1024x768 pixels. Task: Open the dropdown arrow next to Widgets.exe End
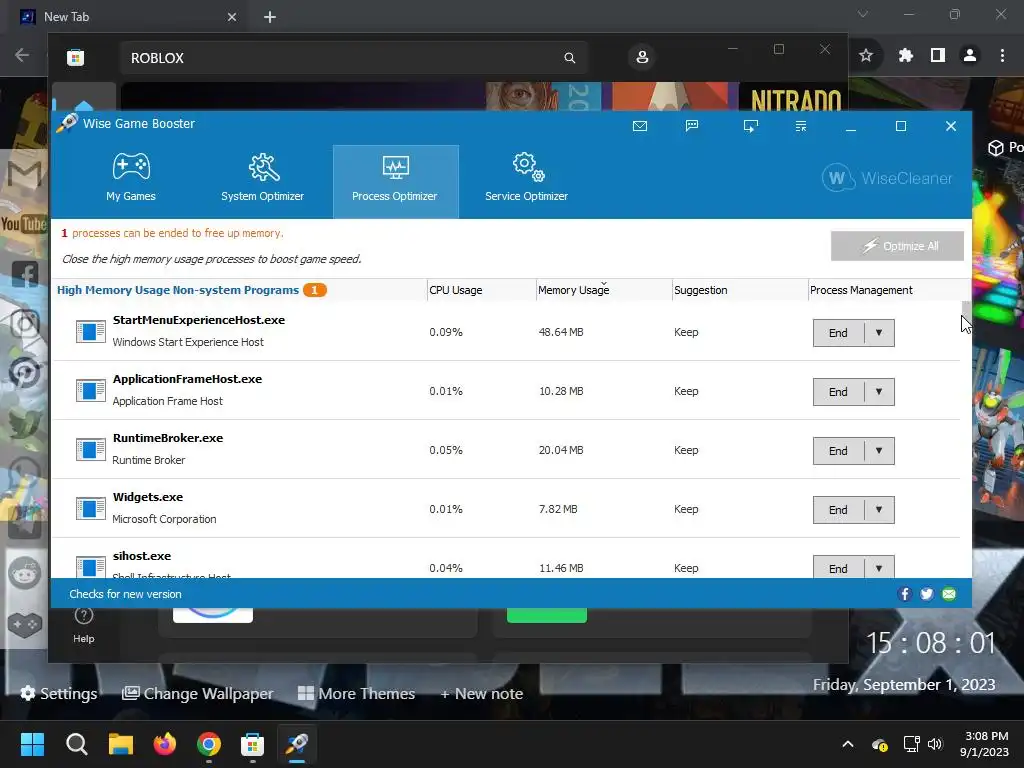(x=879, y=510)
